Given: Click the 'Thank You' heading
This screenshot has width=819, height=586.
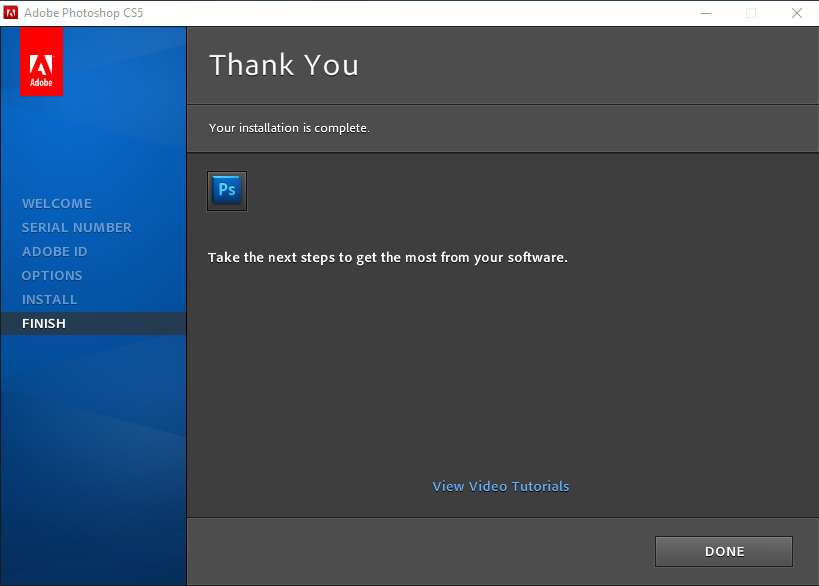Looking at the screenshot, I should [x=284, y=65].
